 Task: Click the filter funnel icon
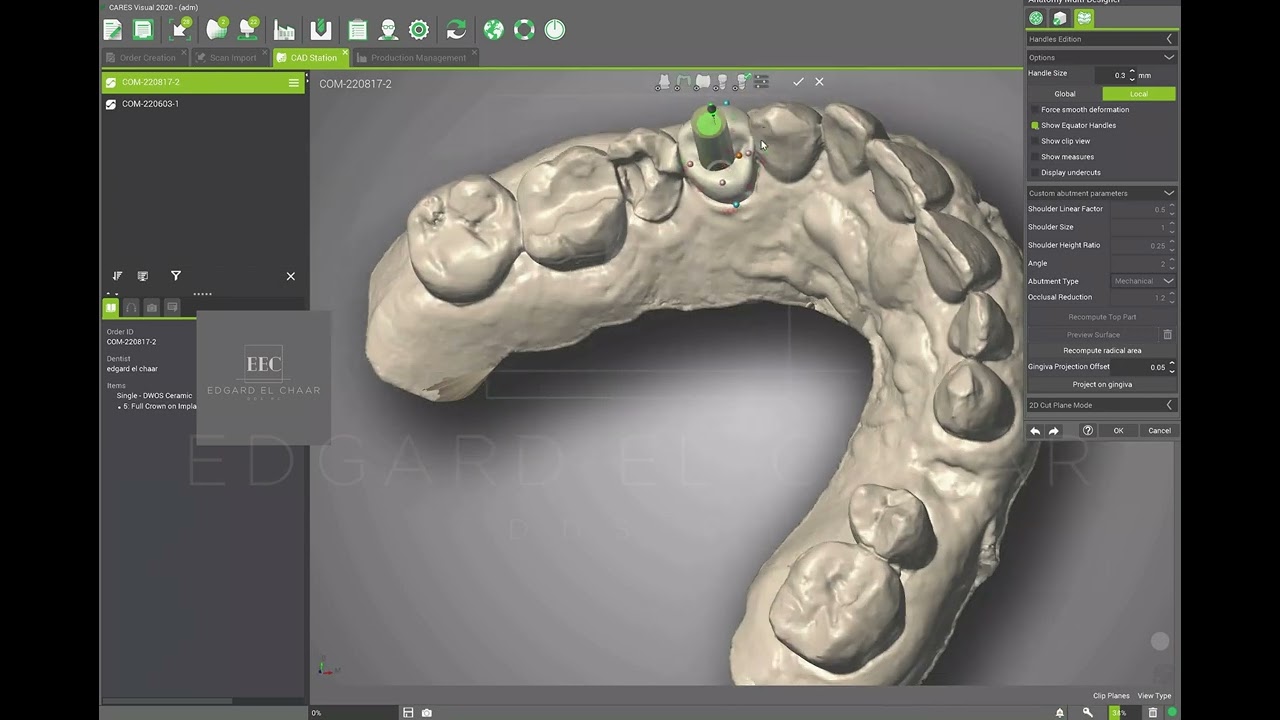pyautogui.click(x=176, y=276)
